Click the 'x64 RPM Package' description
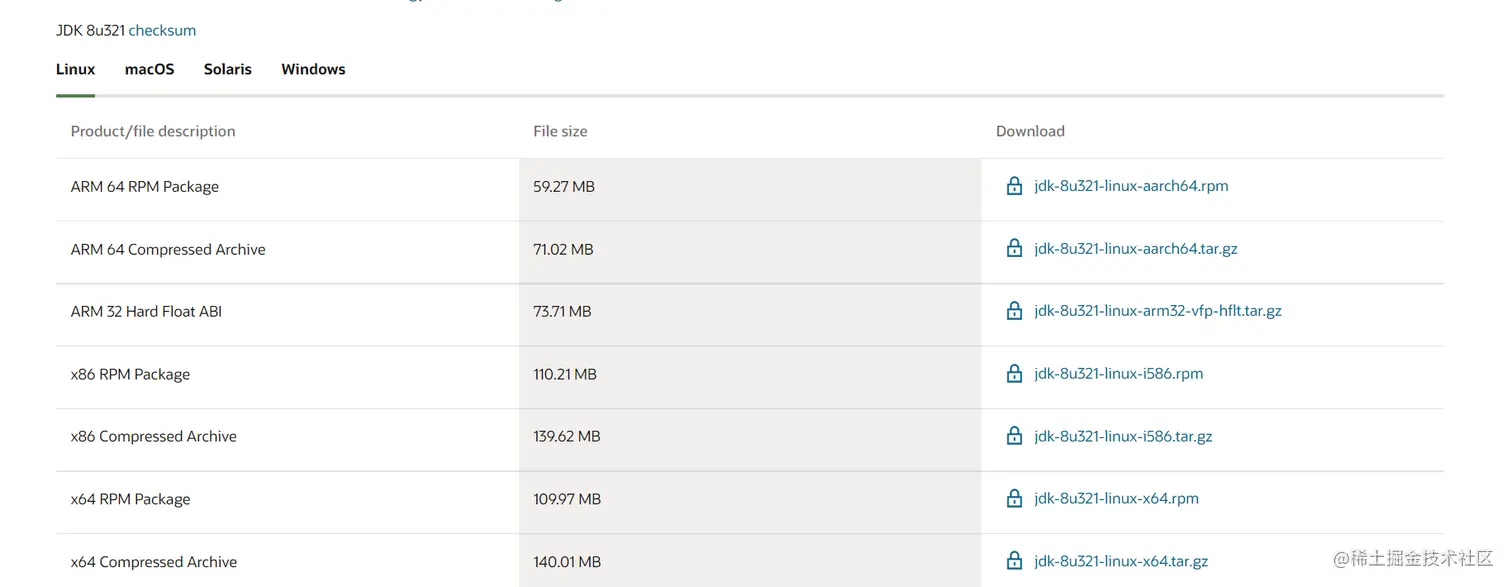1512x587 pixels. tap(130, 499)
